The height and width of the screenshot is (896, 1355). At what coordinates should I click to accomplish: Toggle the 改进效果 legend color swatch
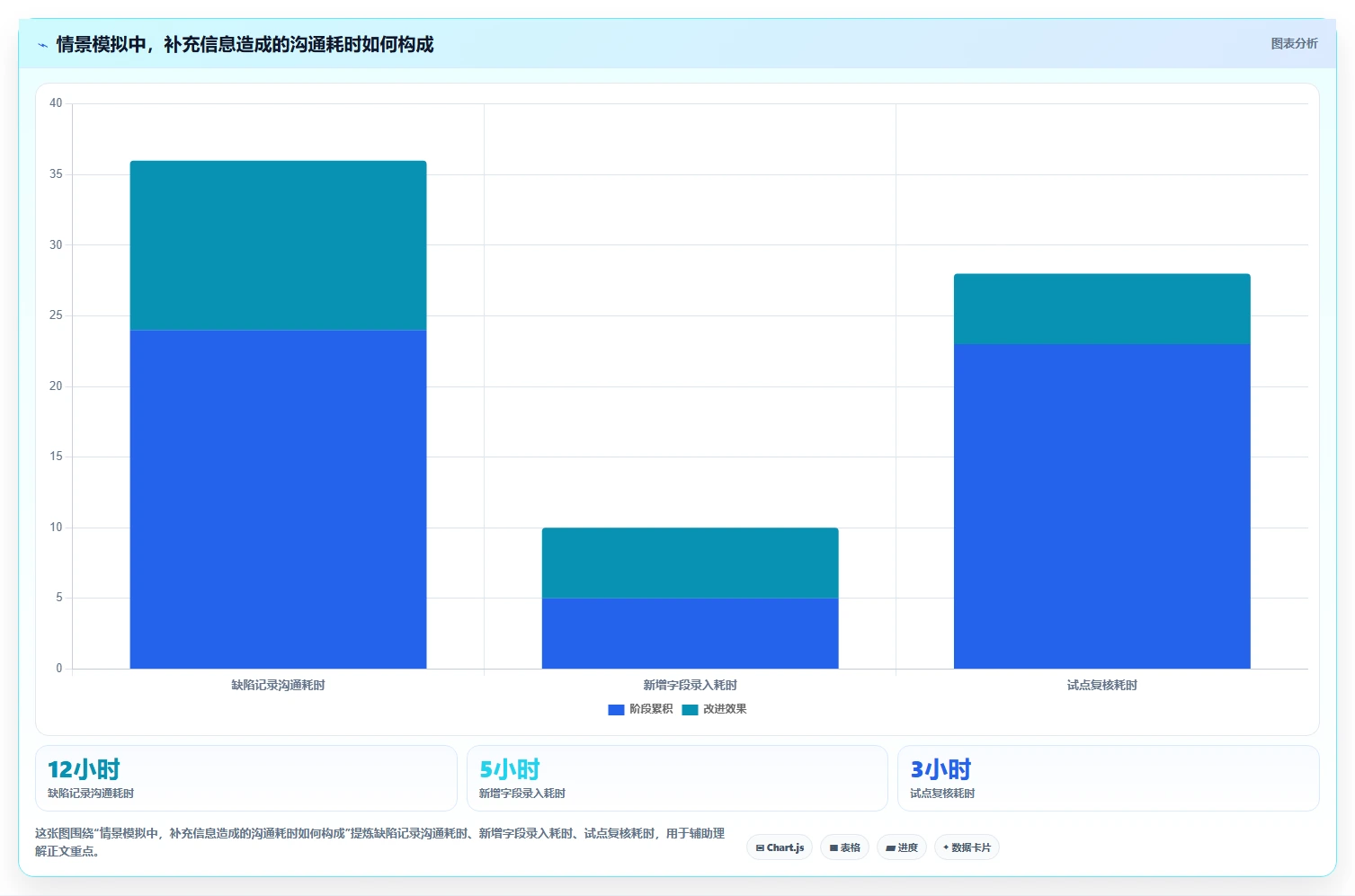click(690, 709)
